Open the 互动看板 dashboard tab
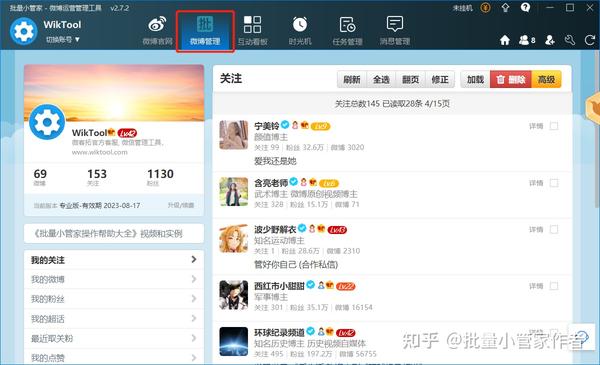 point(252,31)
